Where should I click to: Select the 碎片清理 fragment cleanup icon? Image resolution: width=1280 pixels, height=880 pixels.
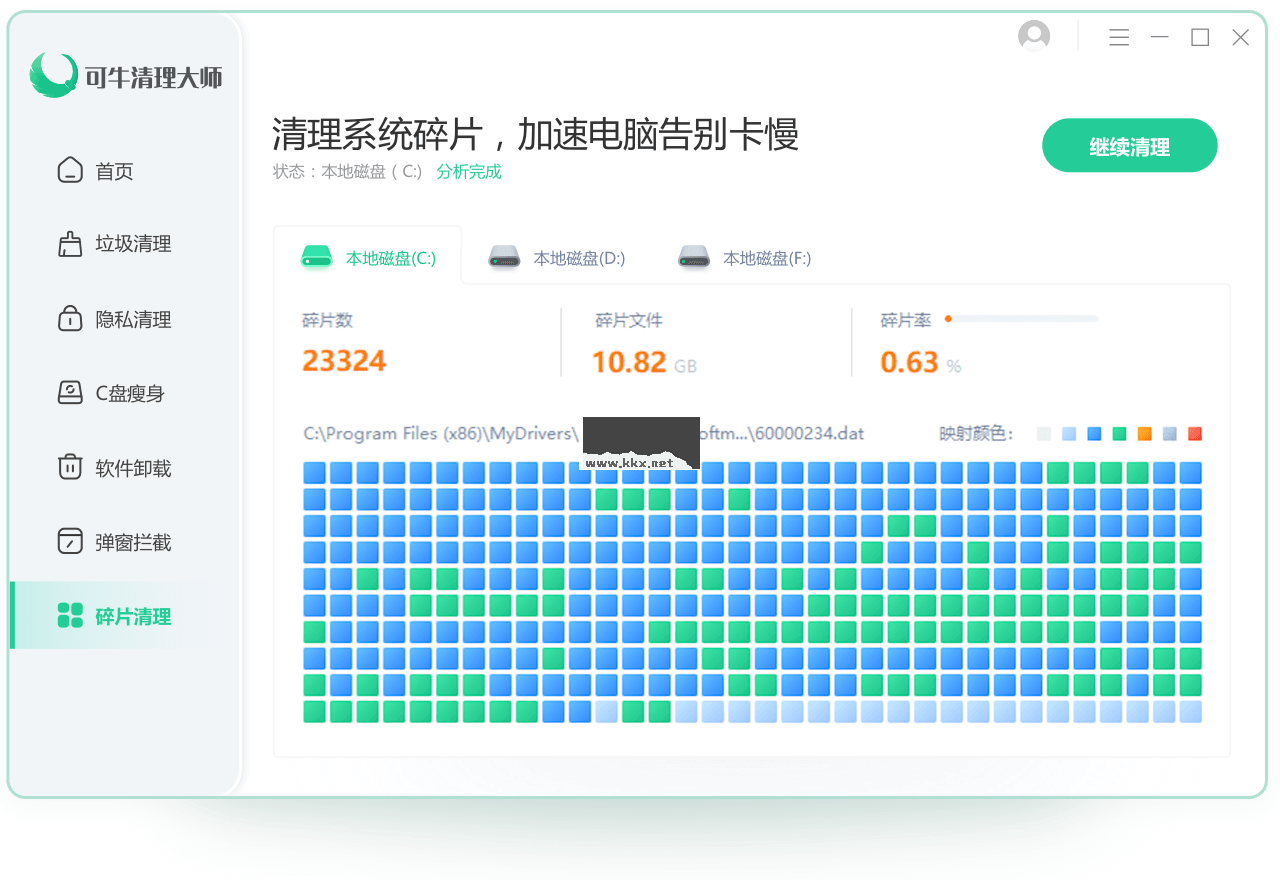click(70, 616)
